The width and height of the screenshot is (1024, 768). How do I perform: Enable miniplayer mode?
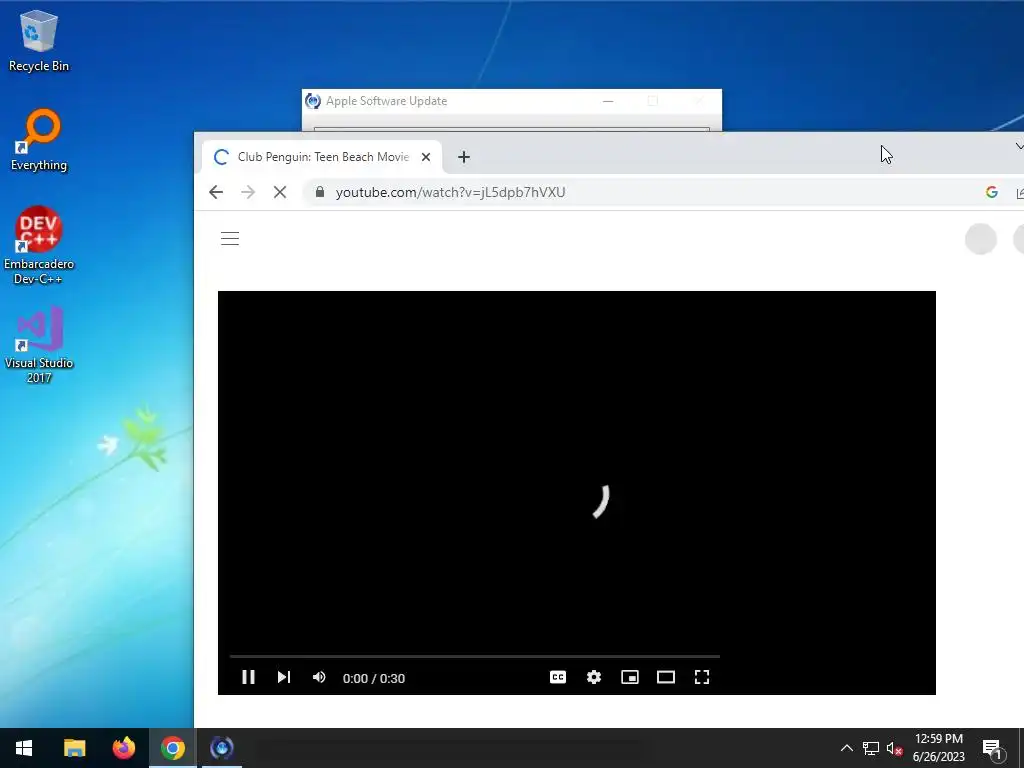(x=630, y=677)
